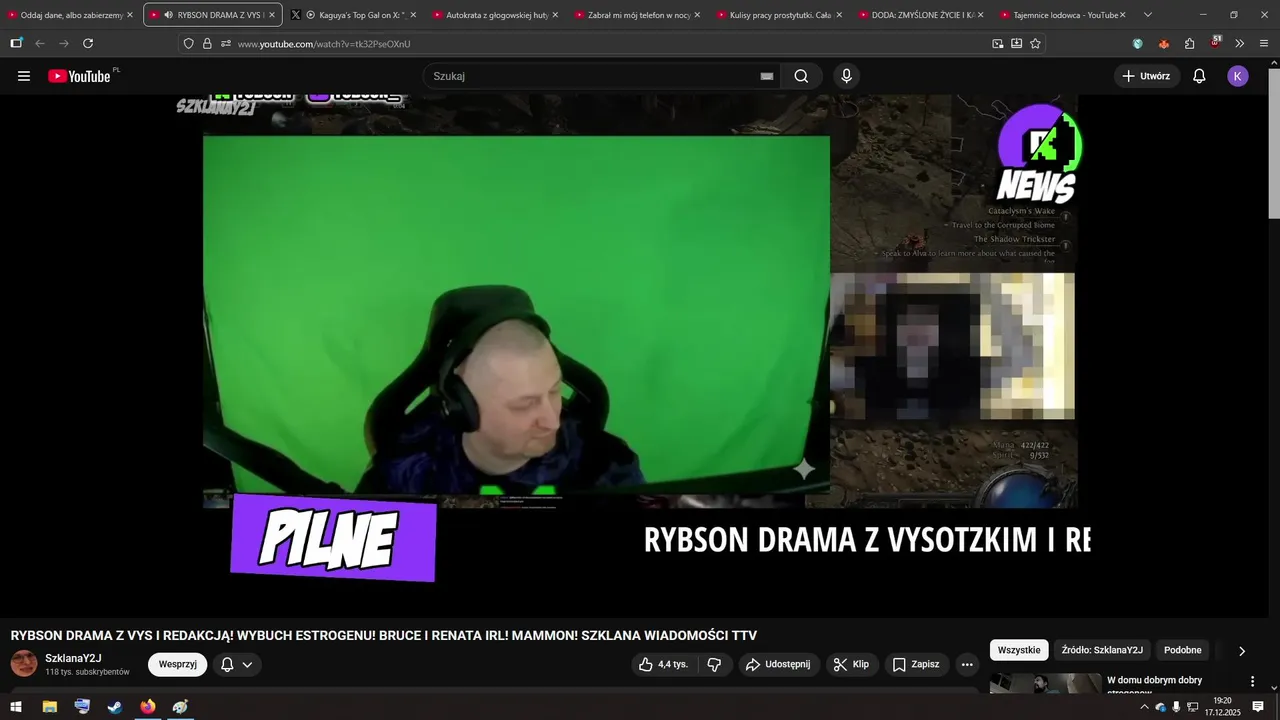
Task: Show tracking protection shield info
Action: [188, 43]
